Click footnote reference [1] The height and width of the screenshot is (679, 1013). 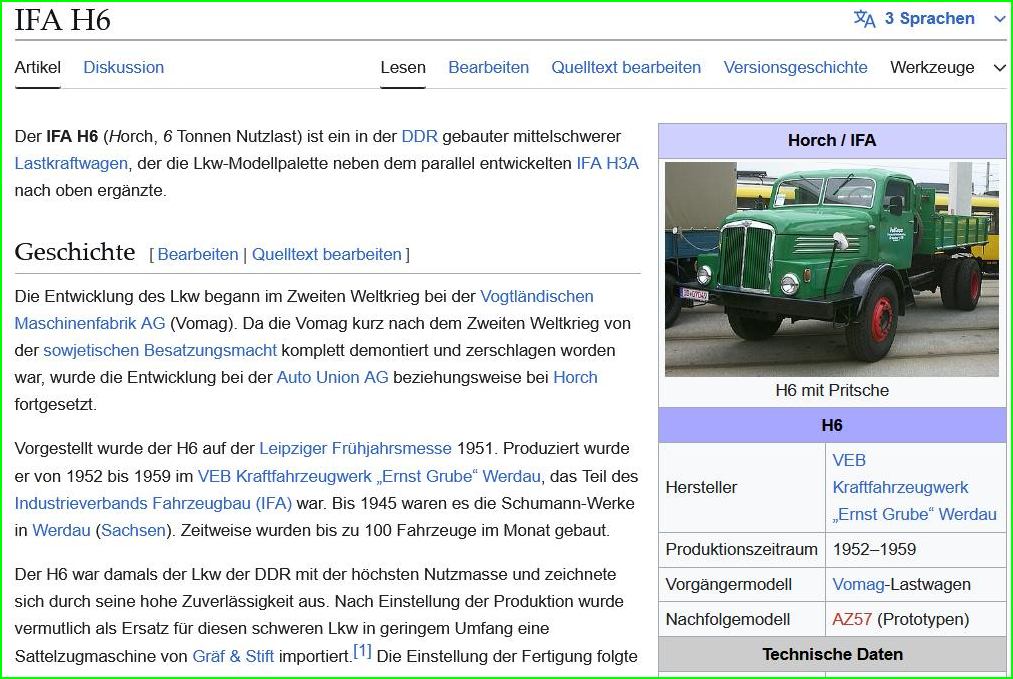tap(362, 652)
